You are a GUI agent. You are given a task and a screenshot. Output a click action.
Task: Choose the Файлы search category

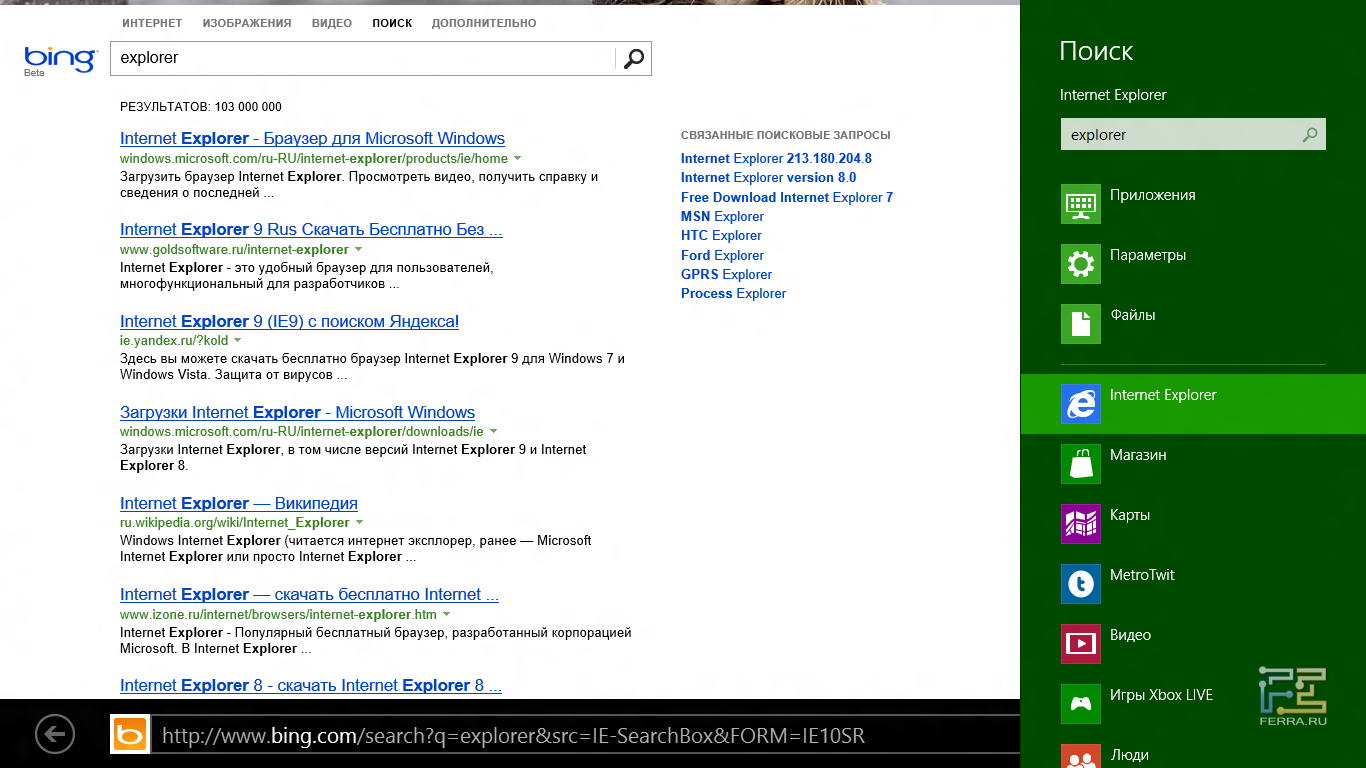tap(1132, 316)
